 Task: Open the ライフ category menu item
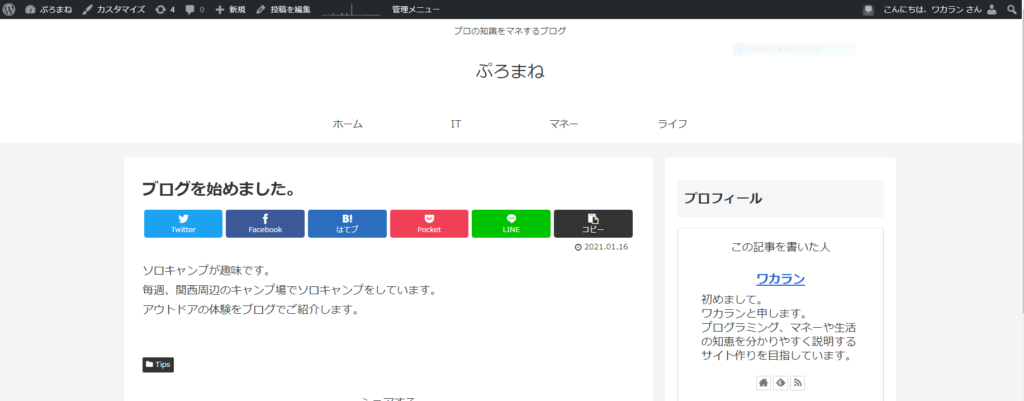[x=673, y=123]
